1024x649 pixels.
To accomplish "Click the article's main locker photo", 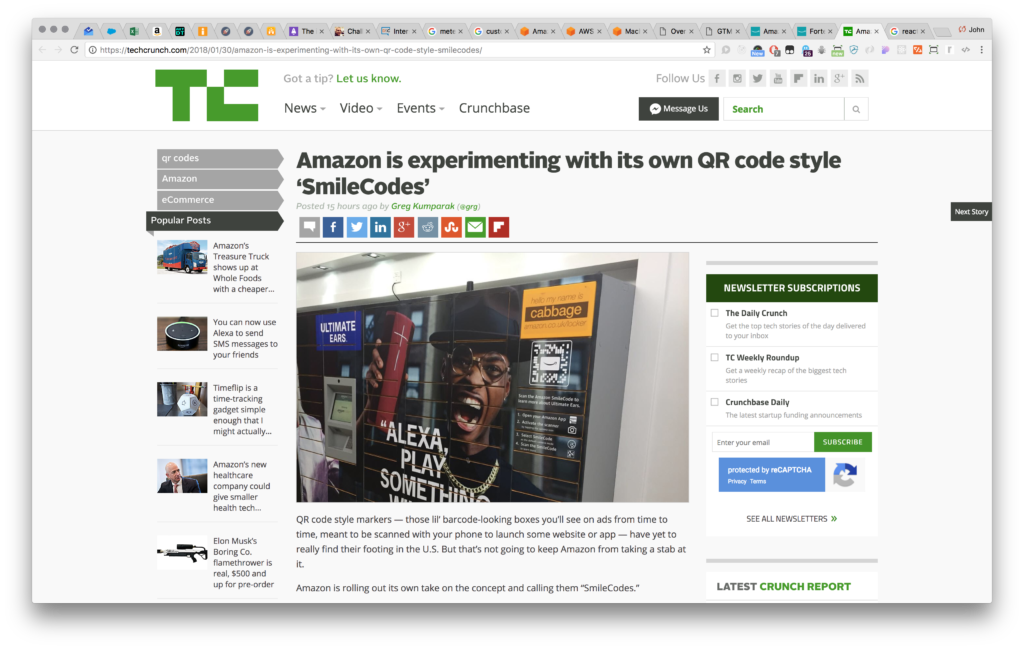I will pos(492,377).
